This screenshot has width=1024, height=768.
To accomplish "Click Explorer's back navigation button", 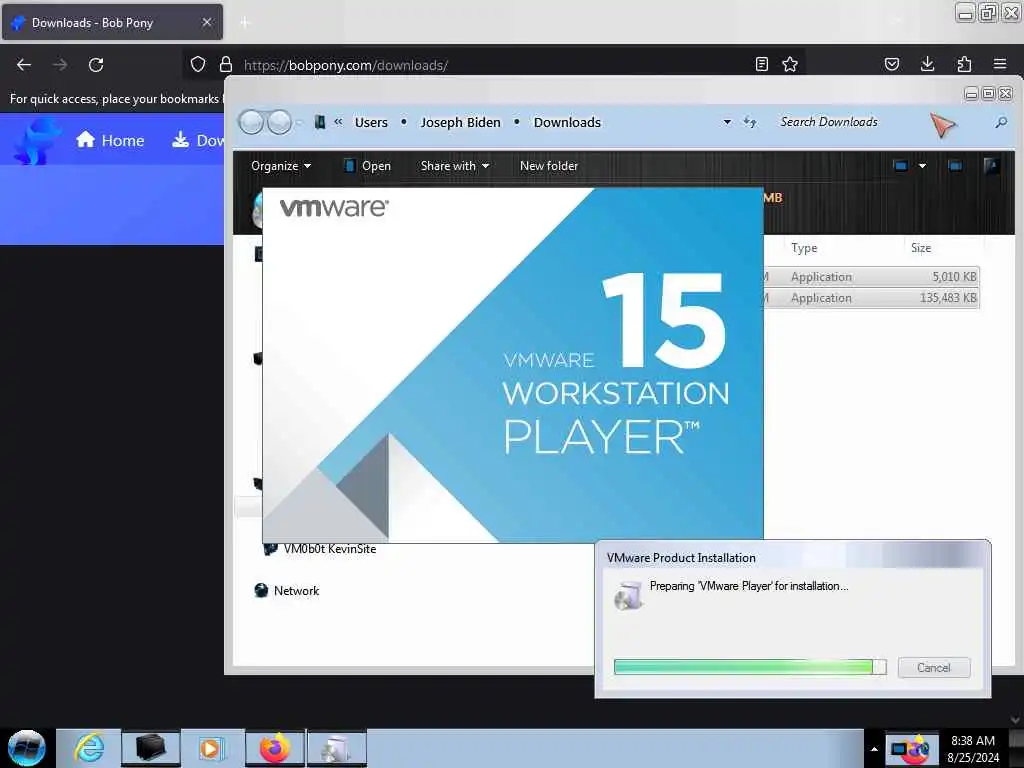I will click(251, 122).
